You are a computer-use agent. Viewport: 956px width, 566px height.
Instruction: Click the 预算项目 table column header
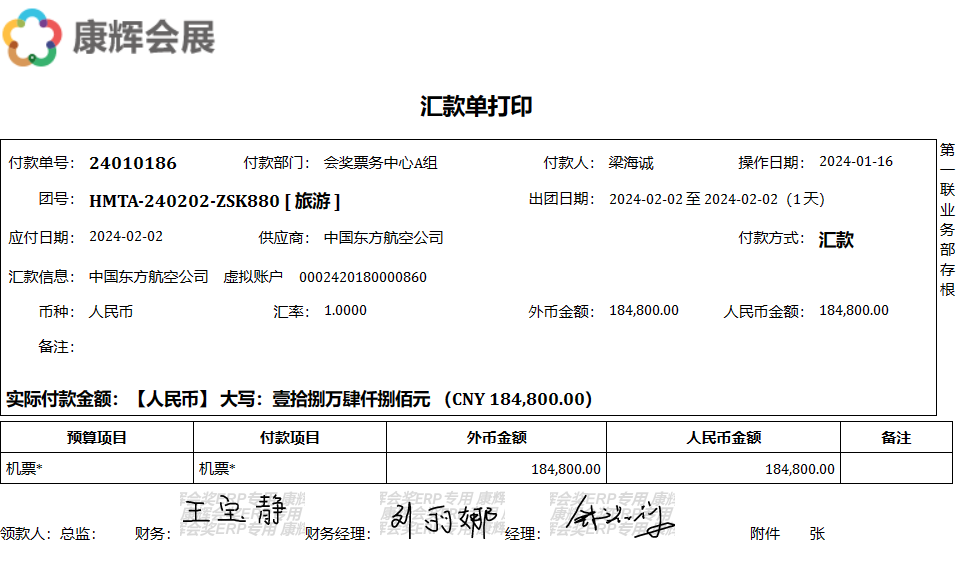tap(97, 438)
